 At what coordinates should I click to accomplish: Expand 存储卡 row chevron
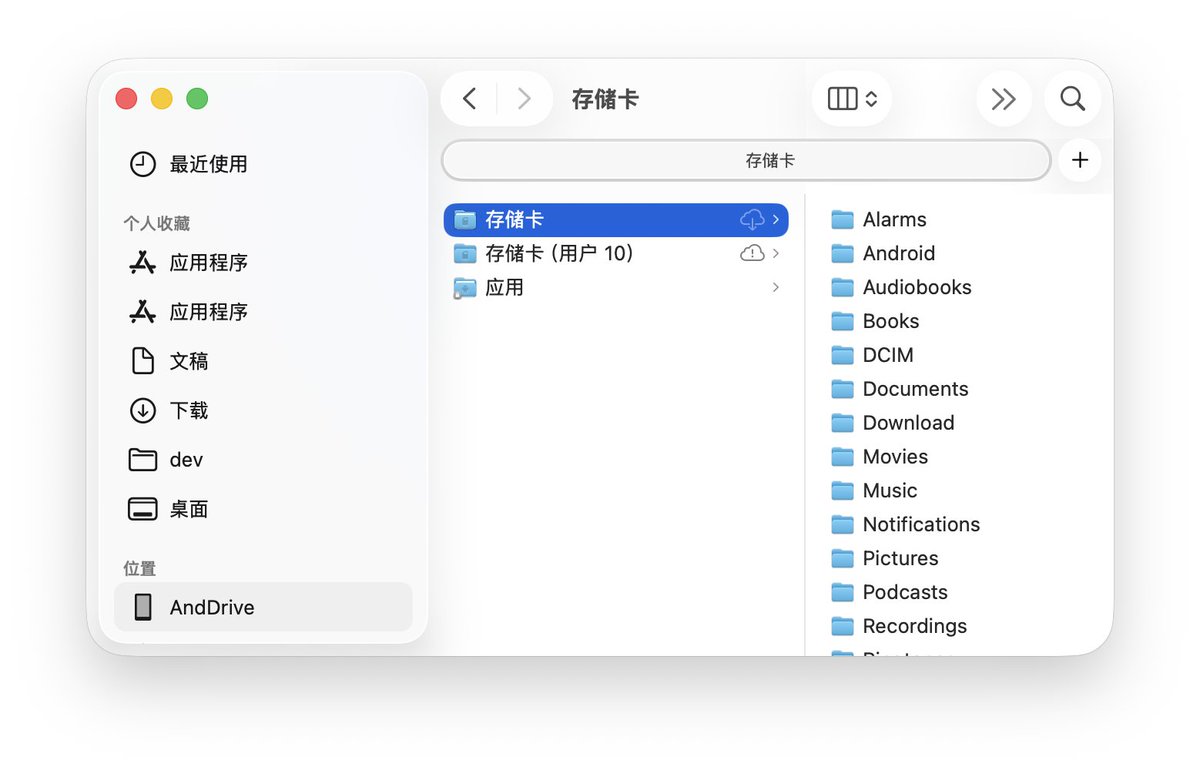[x=776, y=219]
